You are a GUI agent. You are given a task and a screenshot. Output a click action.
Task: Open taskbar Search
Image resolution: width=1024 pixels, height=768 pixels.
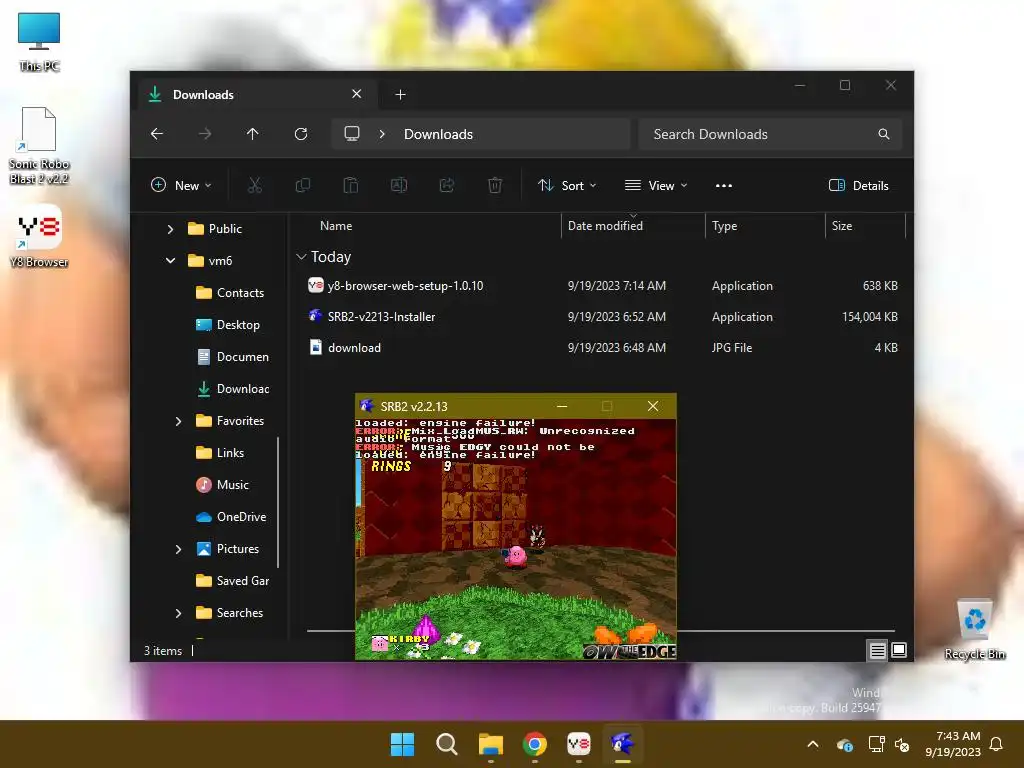447,744
